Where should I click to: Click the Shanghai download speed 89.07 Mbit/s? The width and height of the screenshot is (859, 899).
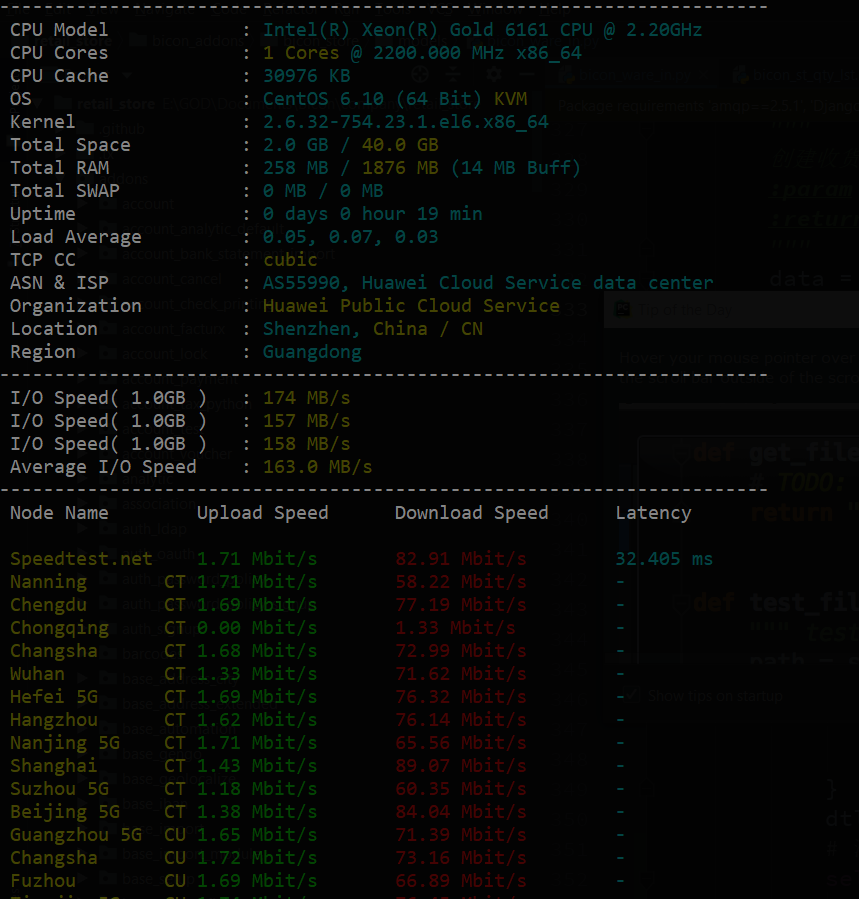[x=460, y=765]
